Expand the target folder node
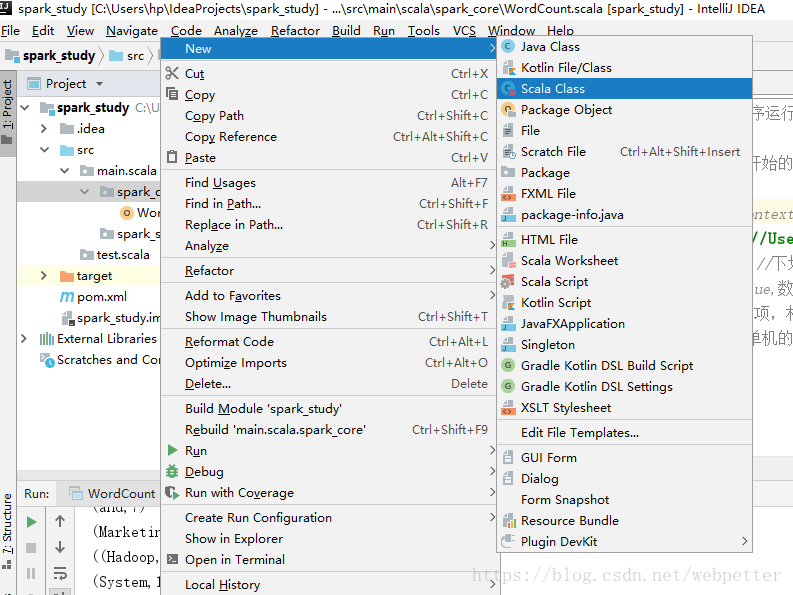Image resolution: width=793 pixels, height=595 pixels. point(44,276)
